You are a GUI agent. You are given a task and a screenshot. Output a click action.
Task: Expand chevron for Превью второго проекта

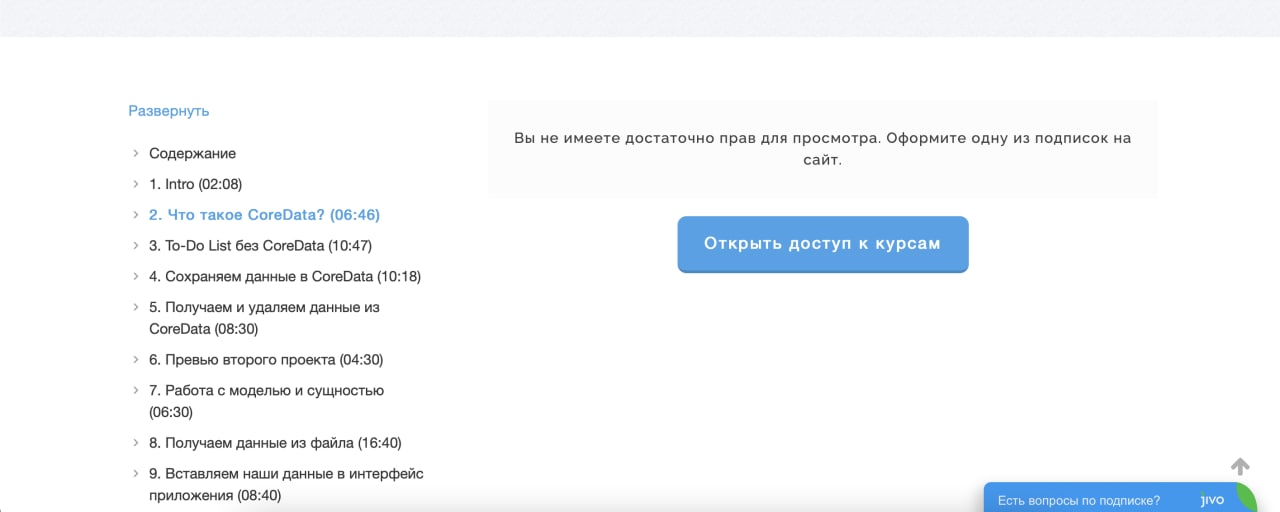tap(135, 360)
